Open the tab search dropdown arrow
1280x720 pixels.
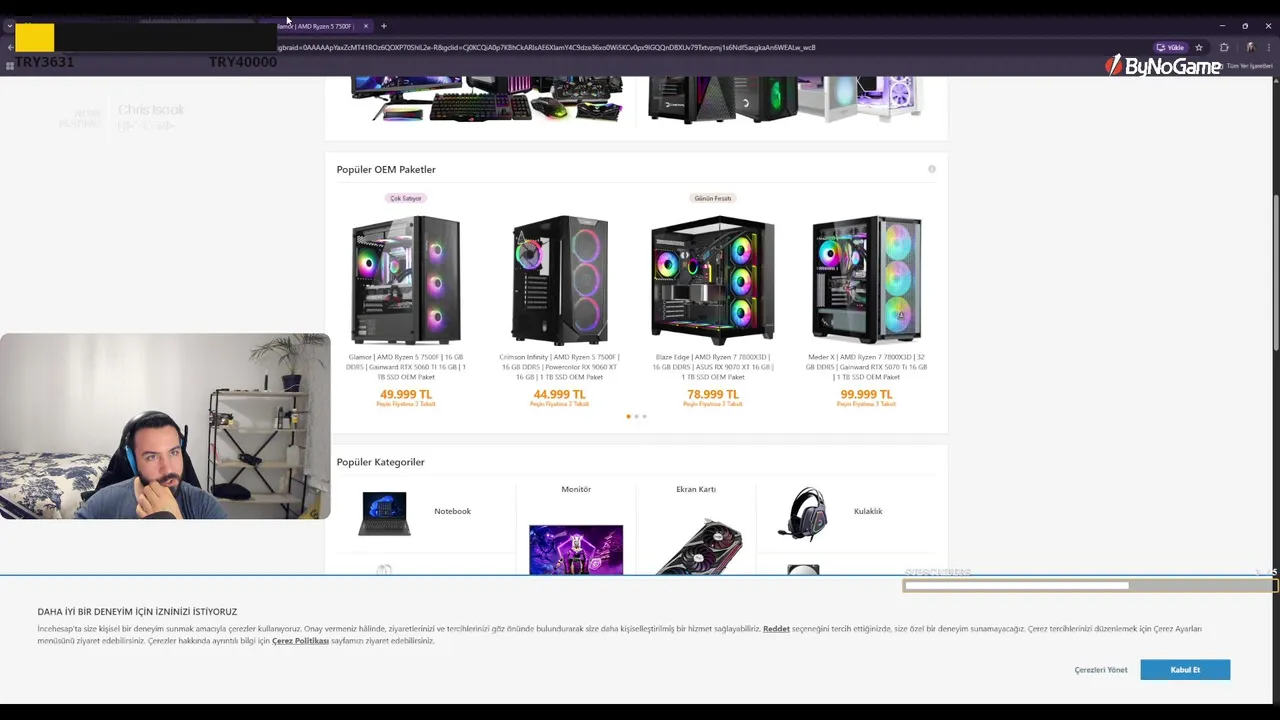9,26
